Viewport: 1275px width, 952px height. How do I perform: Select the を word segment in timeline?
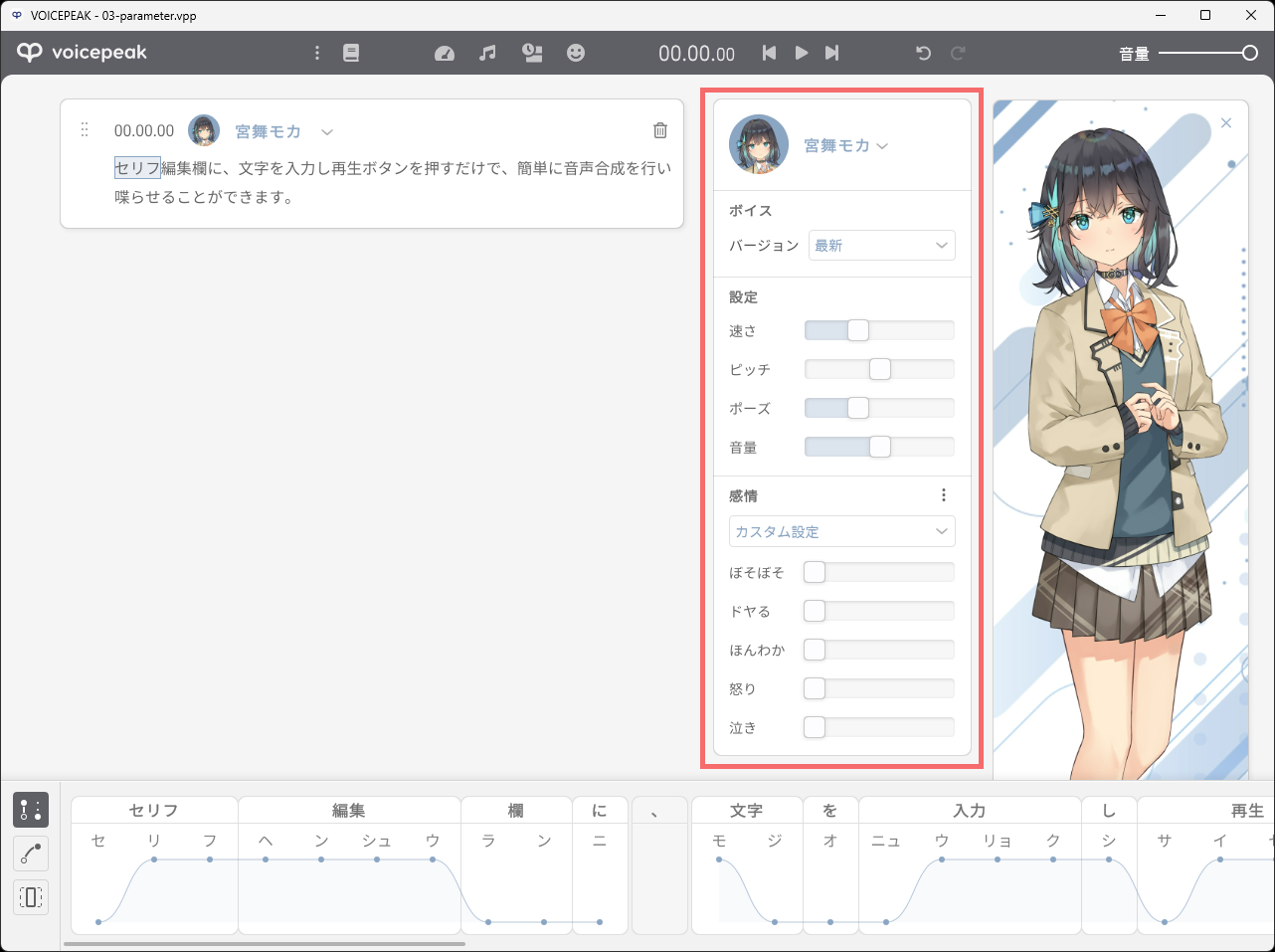point(830,810)
